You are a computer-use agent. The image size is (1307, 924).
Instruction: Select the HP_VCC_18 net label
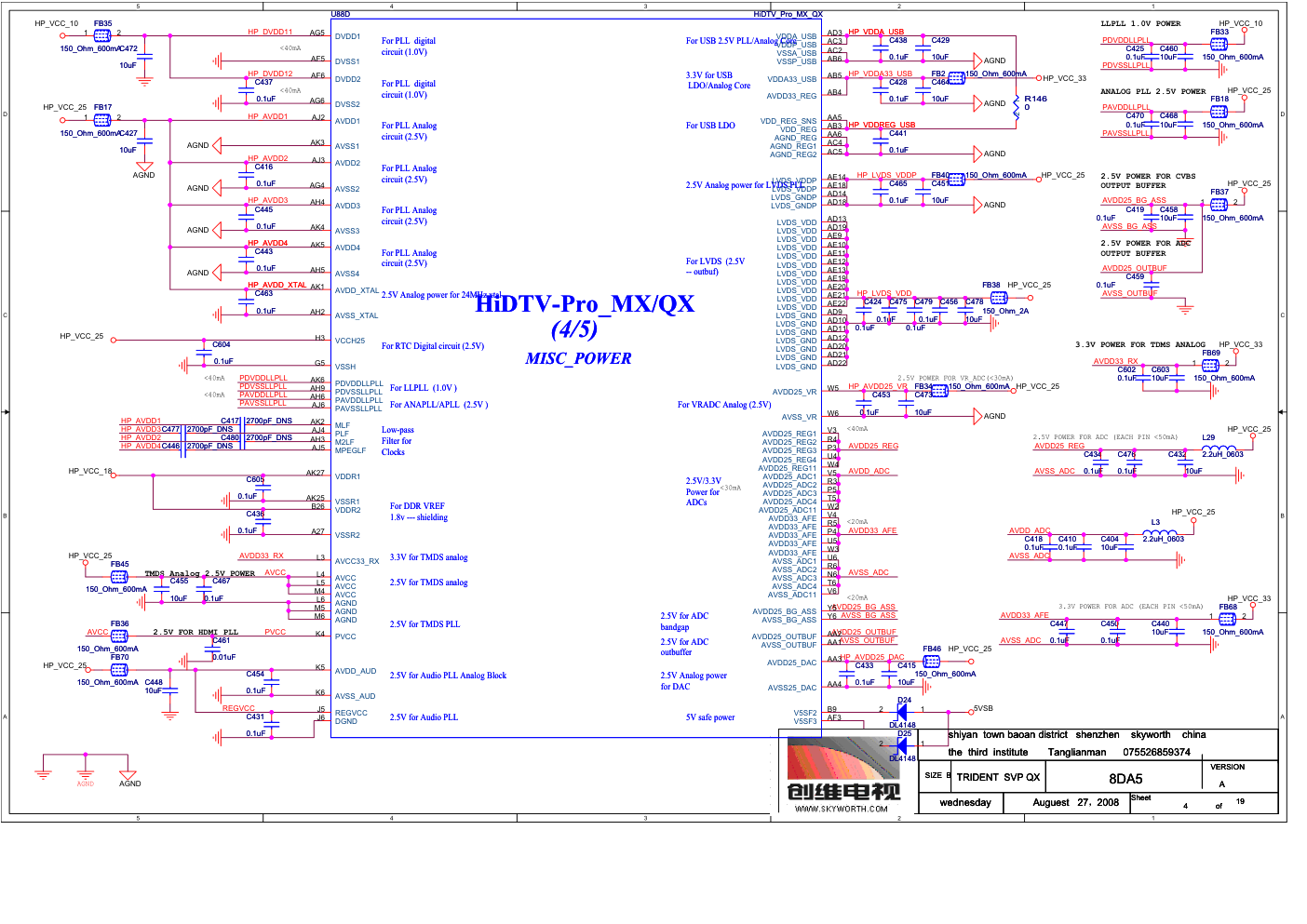(x=89, y=471)
